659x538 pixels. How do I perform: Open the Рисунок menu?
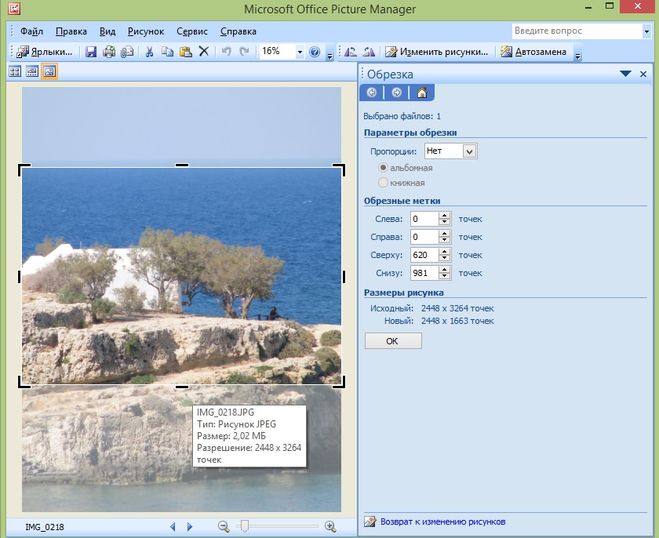(145, 31)
